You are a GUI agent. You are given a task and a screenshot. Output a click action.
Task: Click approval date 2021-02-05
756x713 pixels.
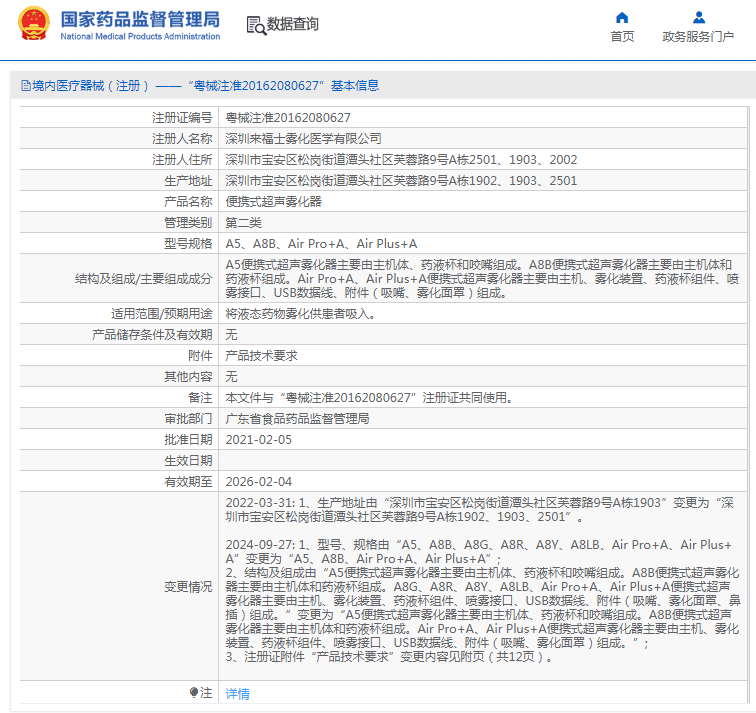258,440
